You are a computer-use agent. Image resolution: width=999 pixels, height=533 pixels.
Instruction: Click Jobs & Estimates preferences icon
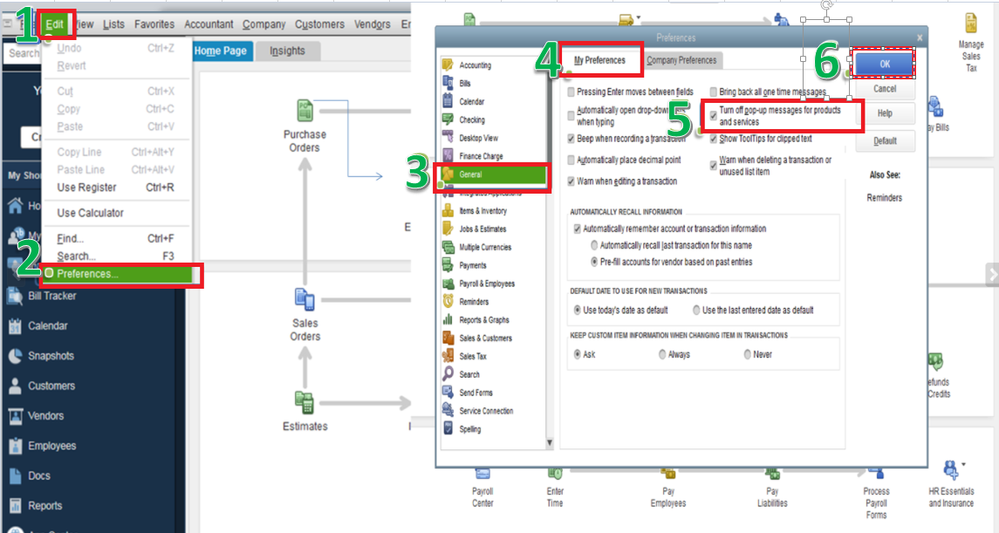coord(448,229)
